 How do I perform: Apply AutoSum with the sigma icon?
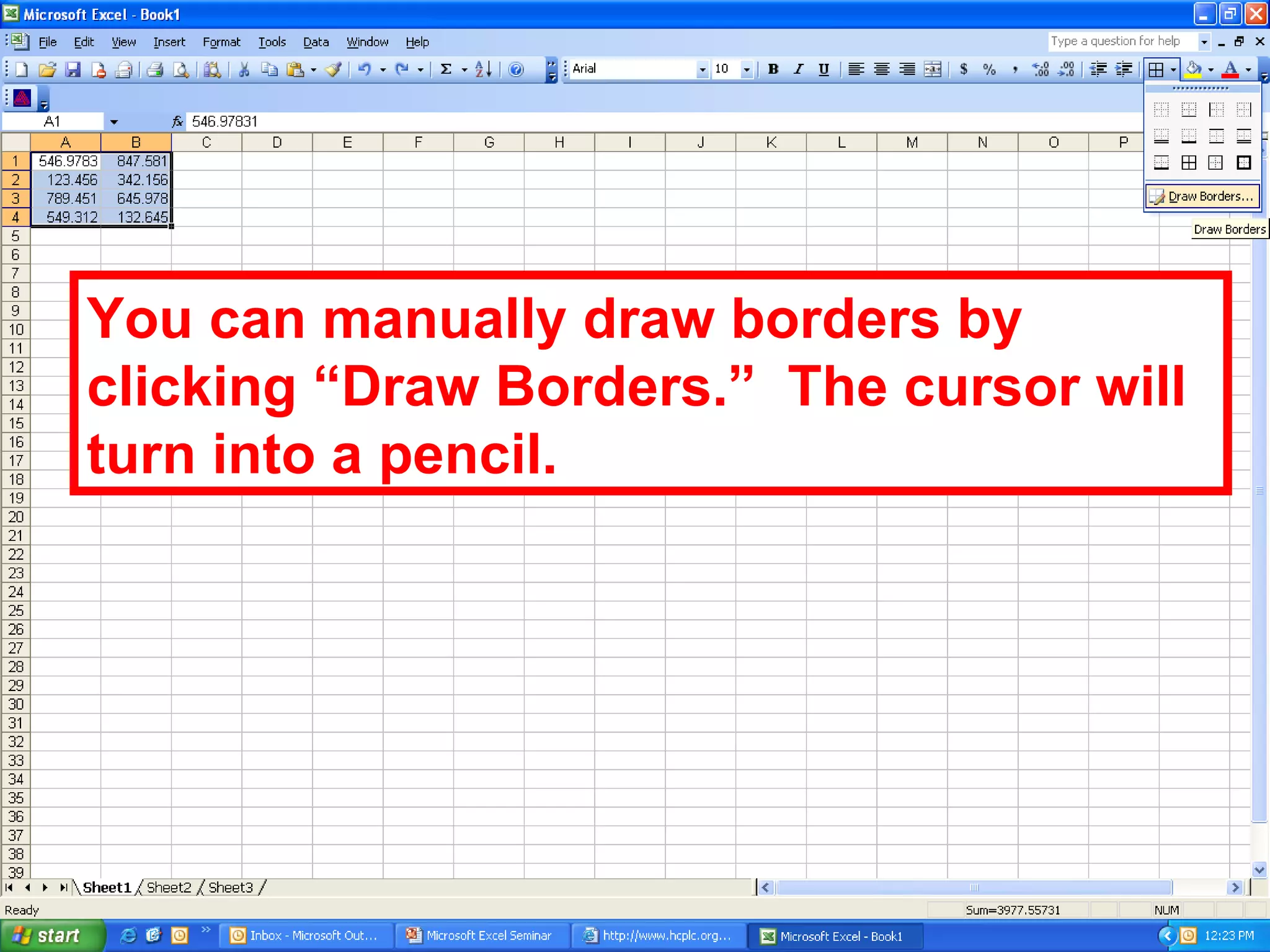[446, 69]
